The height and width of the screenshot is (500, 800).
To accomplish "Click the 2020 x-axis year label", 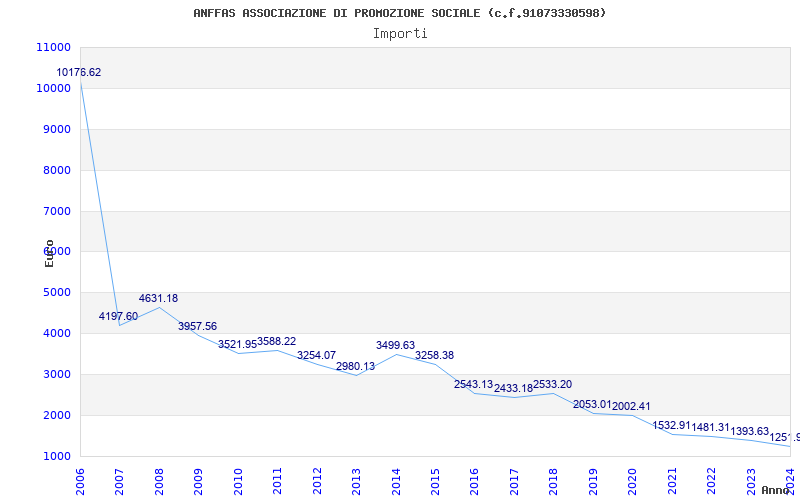I will (633, 481).
